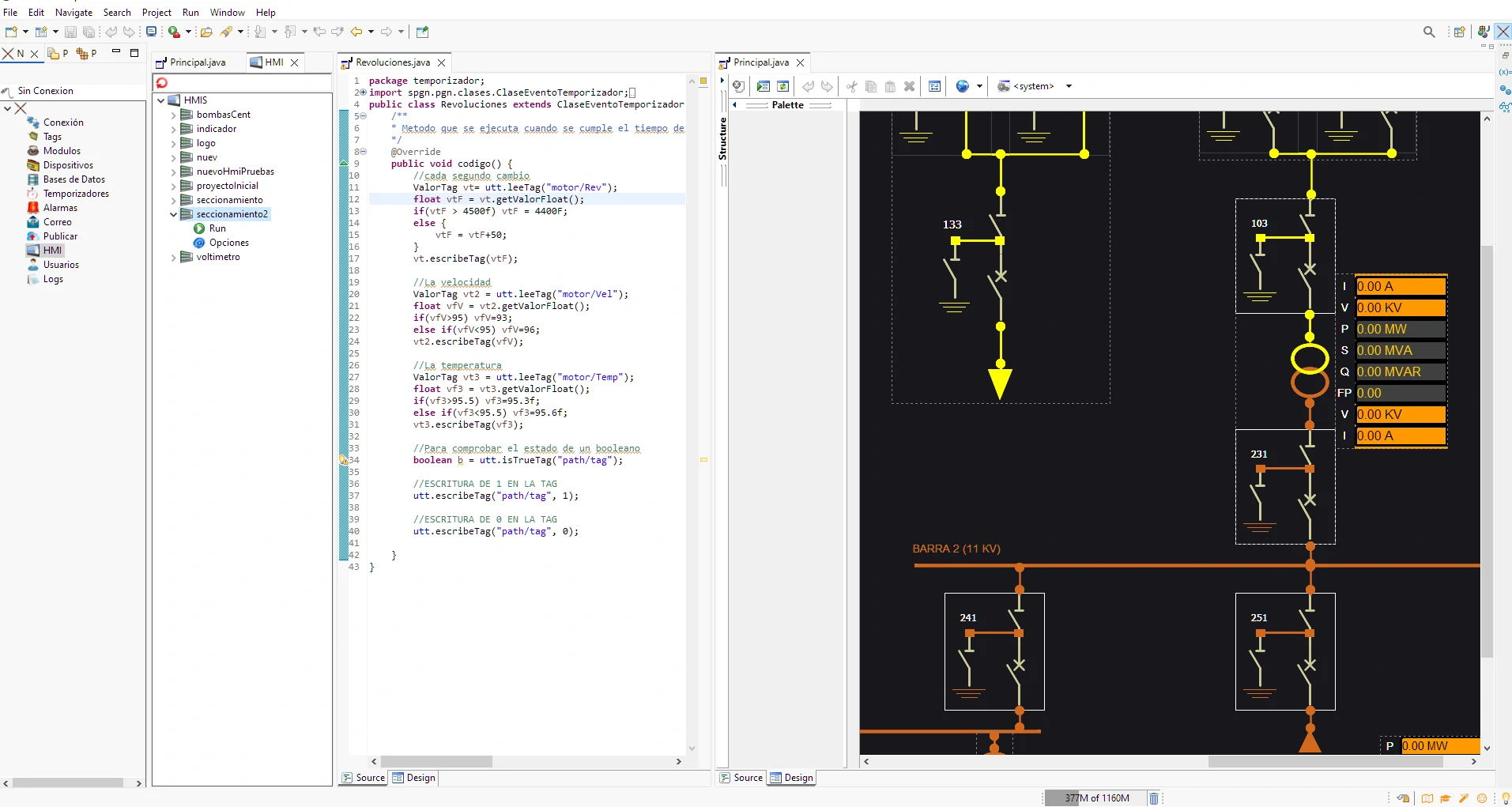
Task: Open the <system> dropdown in the toolbar
Action: click(1070, 86)
